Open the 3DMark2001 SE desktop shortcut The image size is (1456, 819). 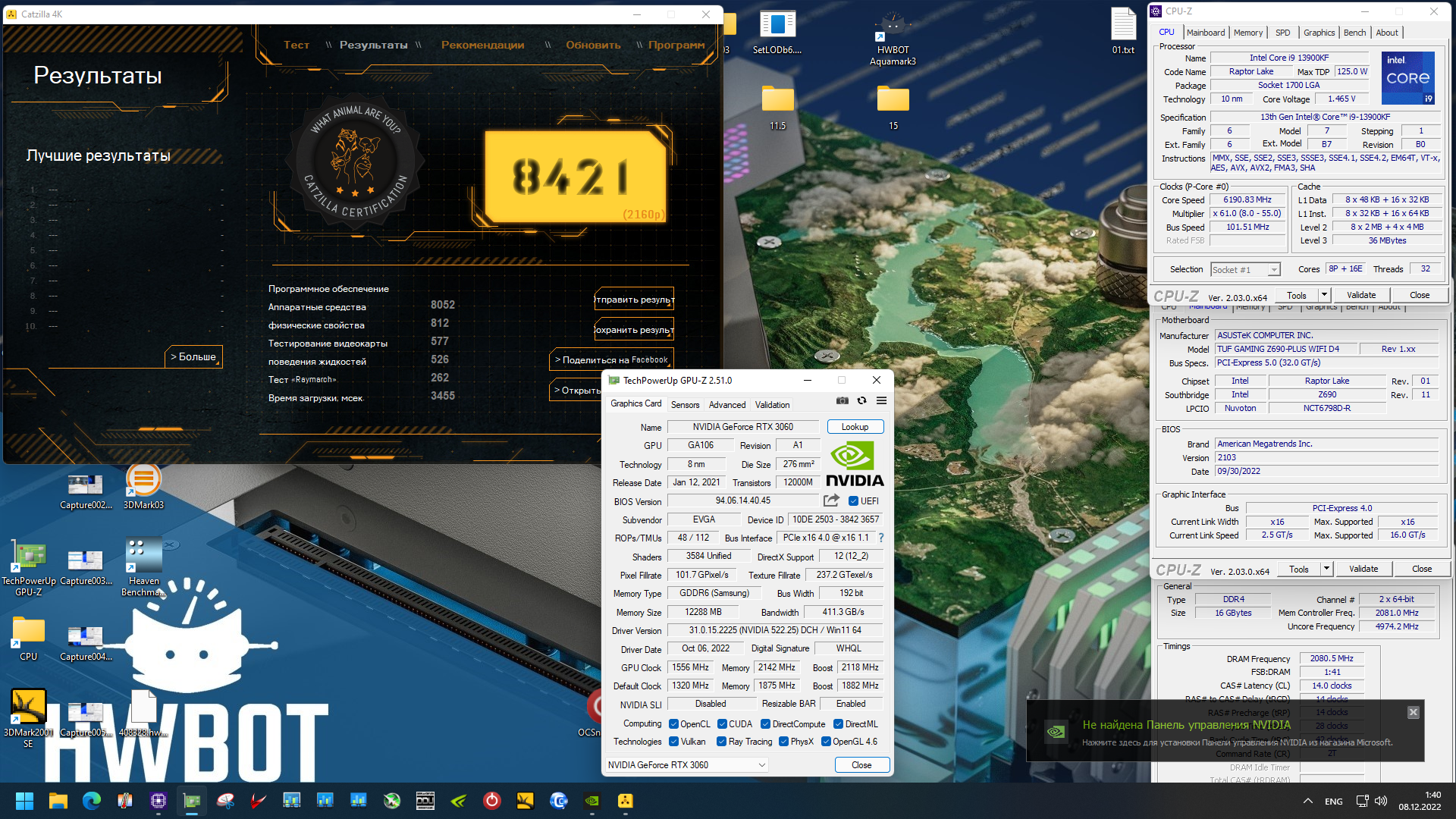pyautogui.click(x=29, y=719)
